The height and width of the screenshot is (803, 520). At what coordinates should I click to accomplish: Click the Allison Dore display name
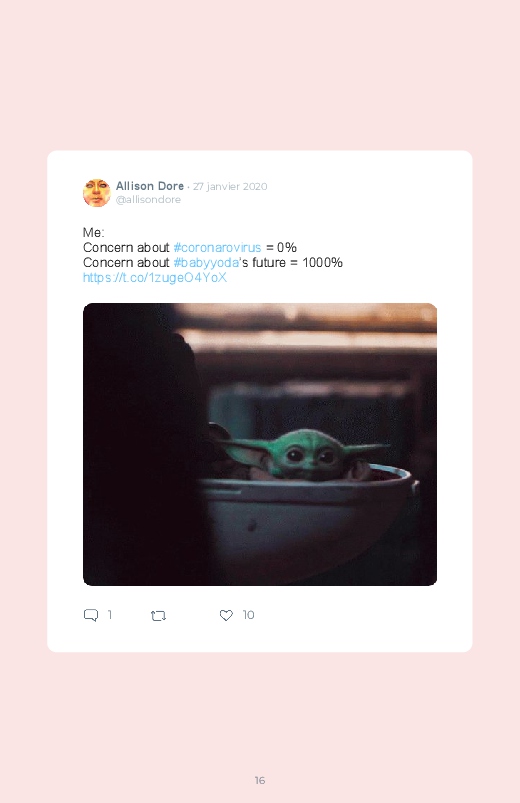[150, 186]
